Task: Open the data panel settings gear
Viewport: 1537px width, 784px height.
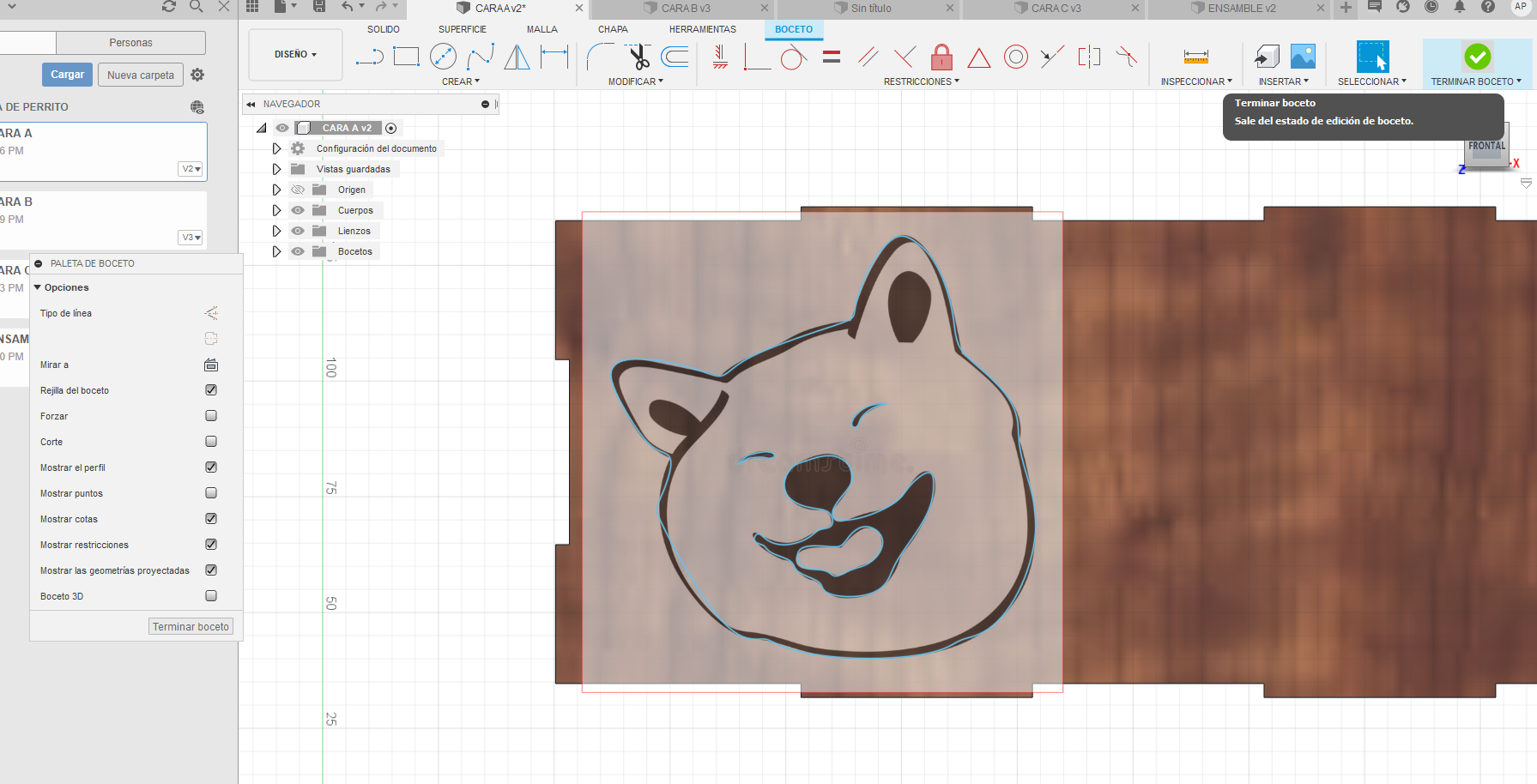Action: (x=197, y=75)
